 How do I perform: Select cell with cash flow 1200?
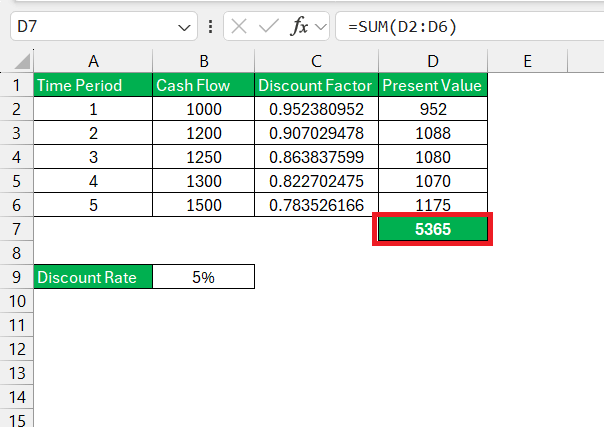click(x=204, y=133)
